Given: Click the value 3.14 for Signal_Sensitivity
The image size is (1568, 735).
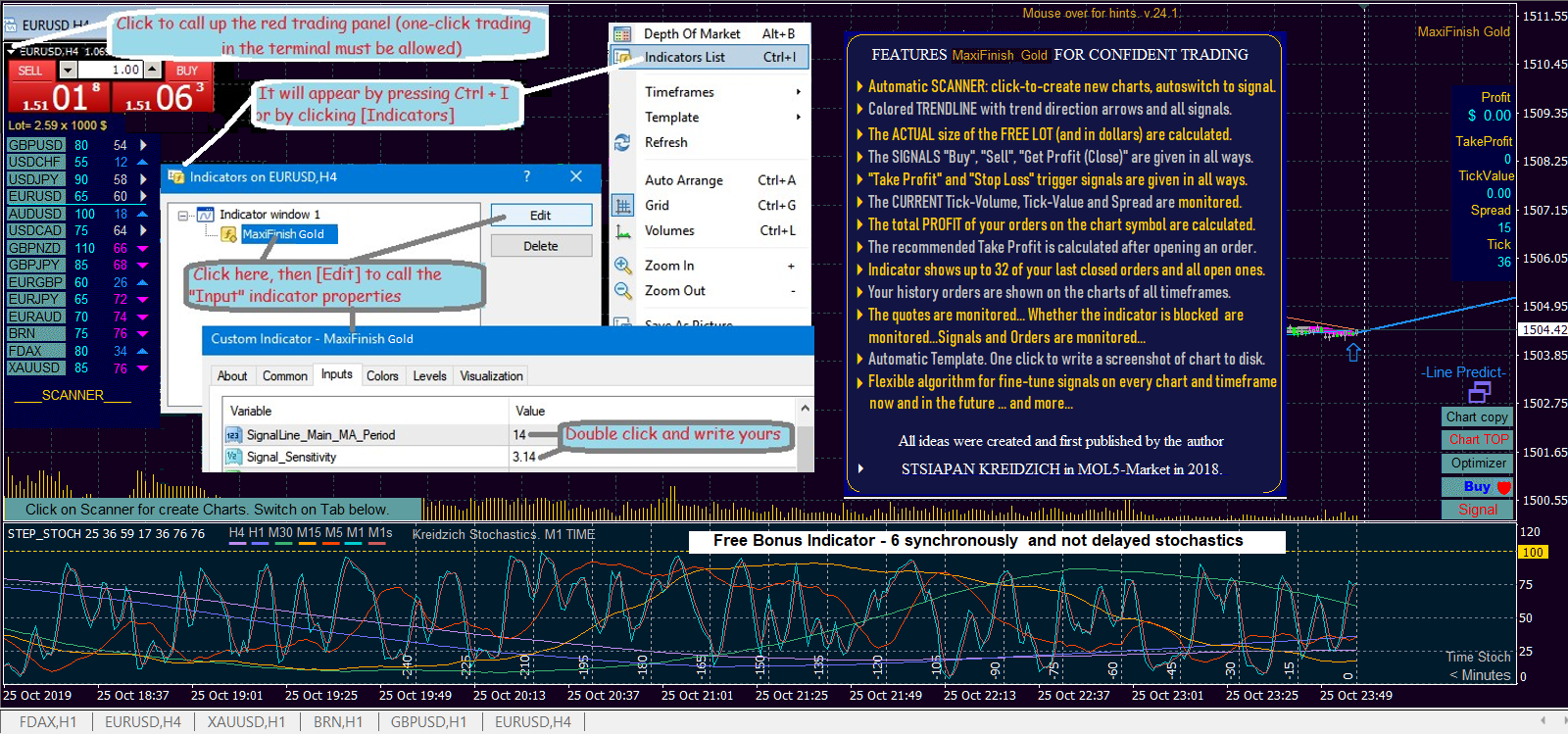Looking at the screenshot, I should (524, 457).
